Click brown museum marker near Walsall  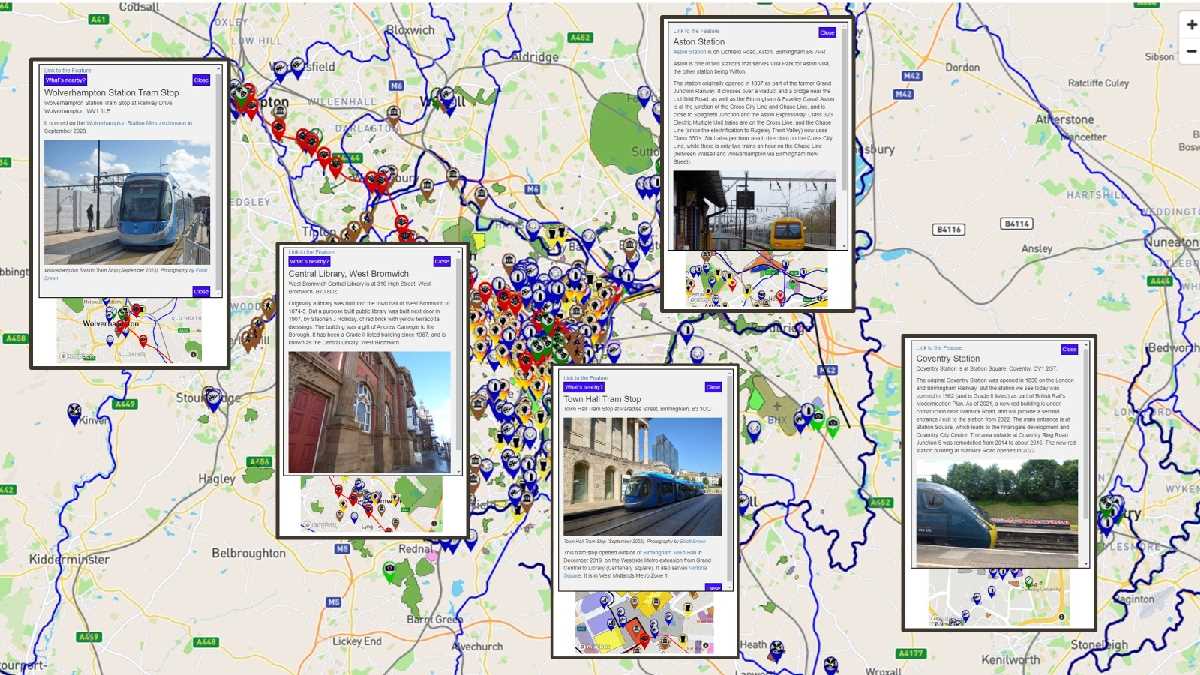[394, 112]
